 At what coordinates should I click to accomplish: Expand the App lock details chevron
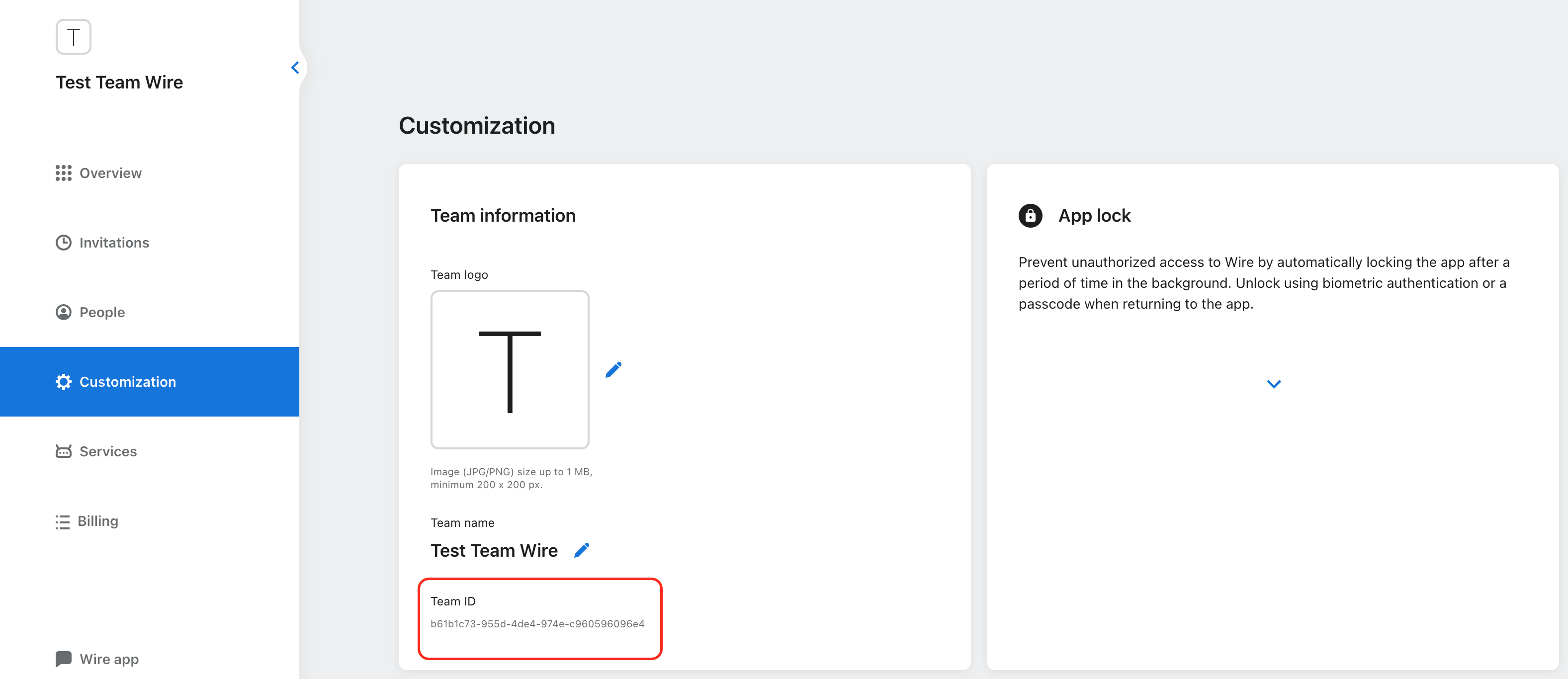1273,383
